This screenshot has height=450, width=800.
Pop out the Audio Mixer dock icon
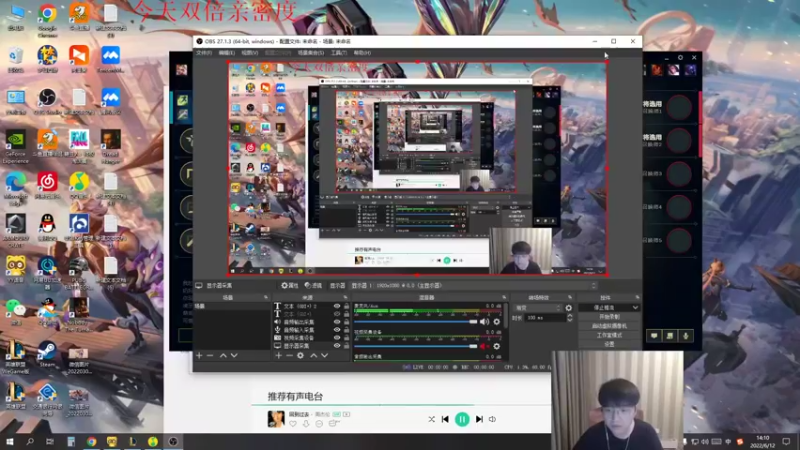504,297
